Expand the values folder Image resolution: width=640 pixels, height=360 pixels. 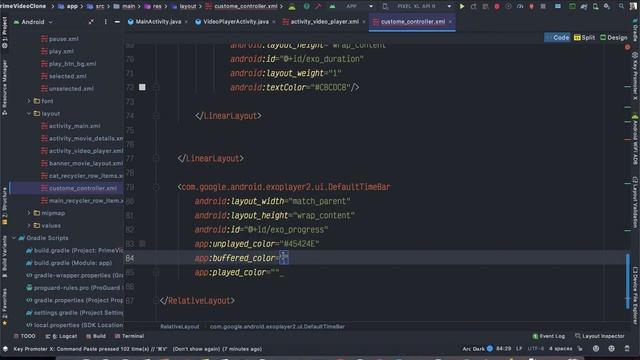[x=29, y=225]
